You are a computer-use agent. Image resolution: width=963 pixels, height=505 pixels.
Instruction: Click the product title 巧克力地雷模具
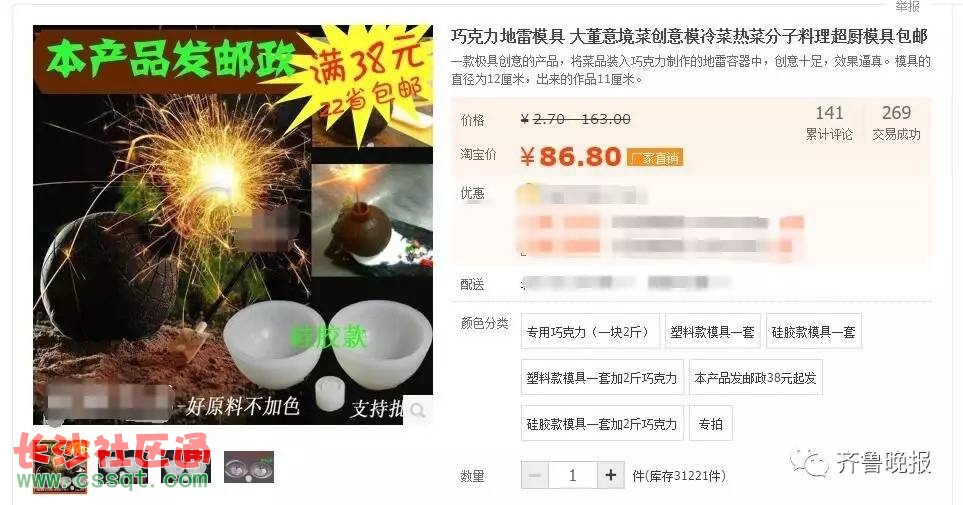click(507, 37)
